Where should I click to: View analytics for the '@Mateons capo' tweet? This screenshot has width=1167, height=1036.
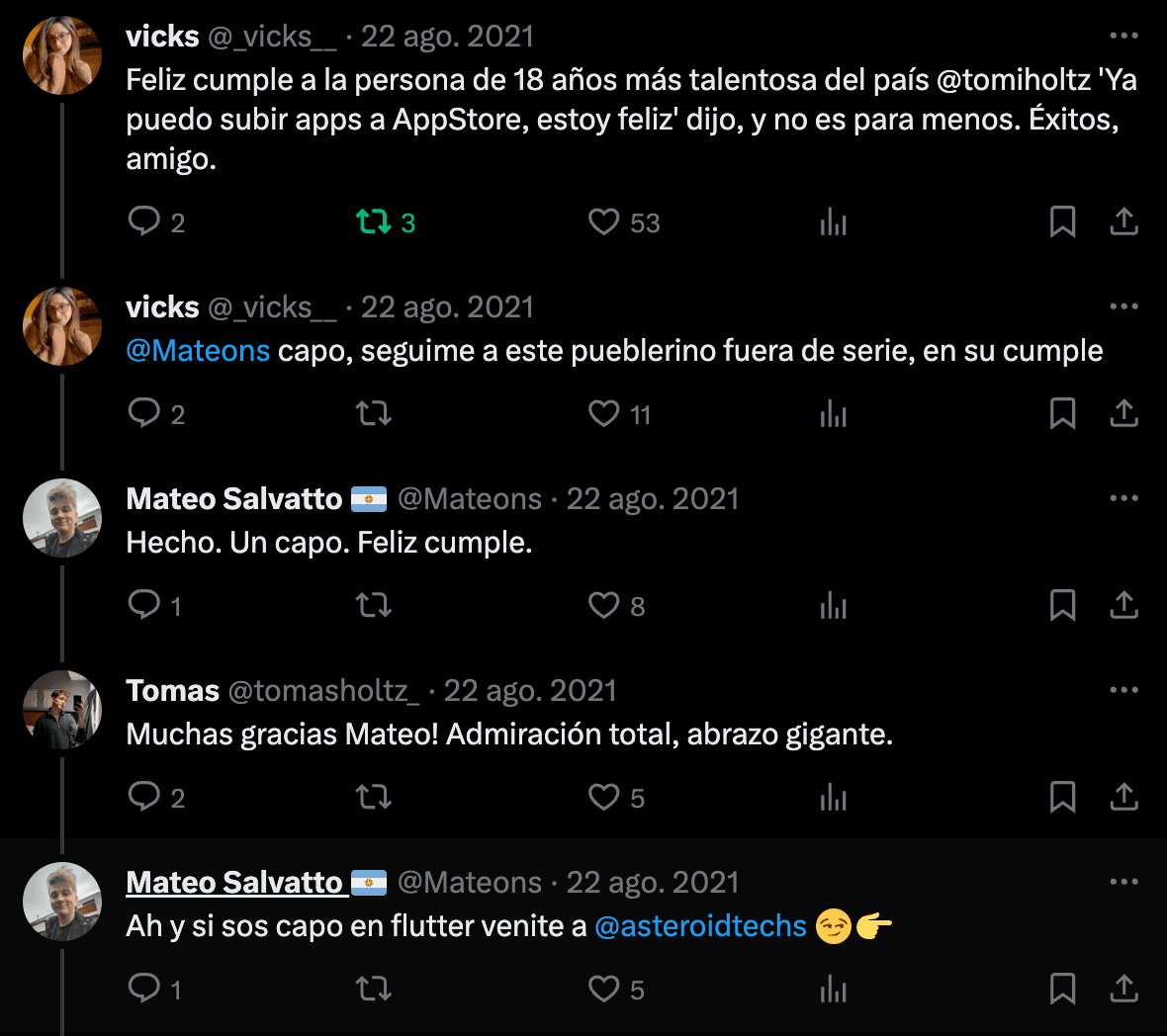pos(833,413)
